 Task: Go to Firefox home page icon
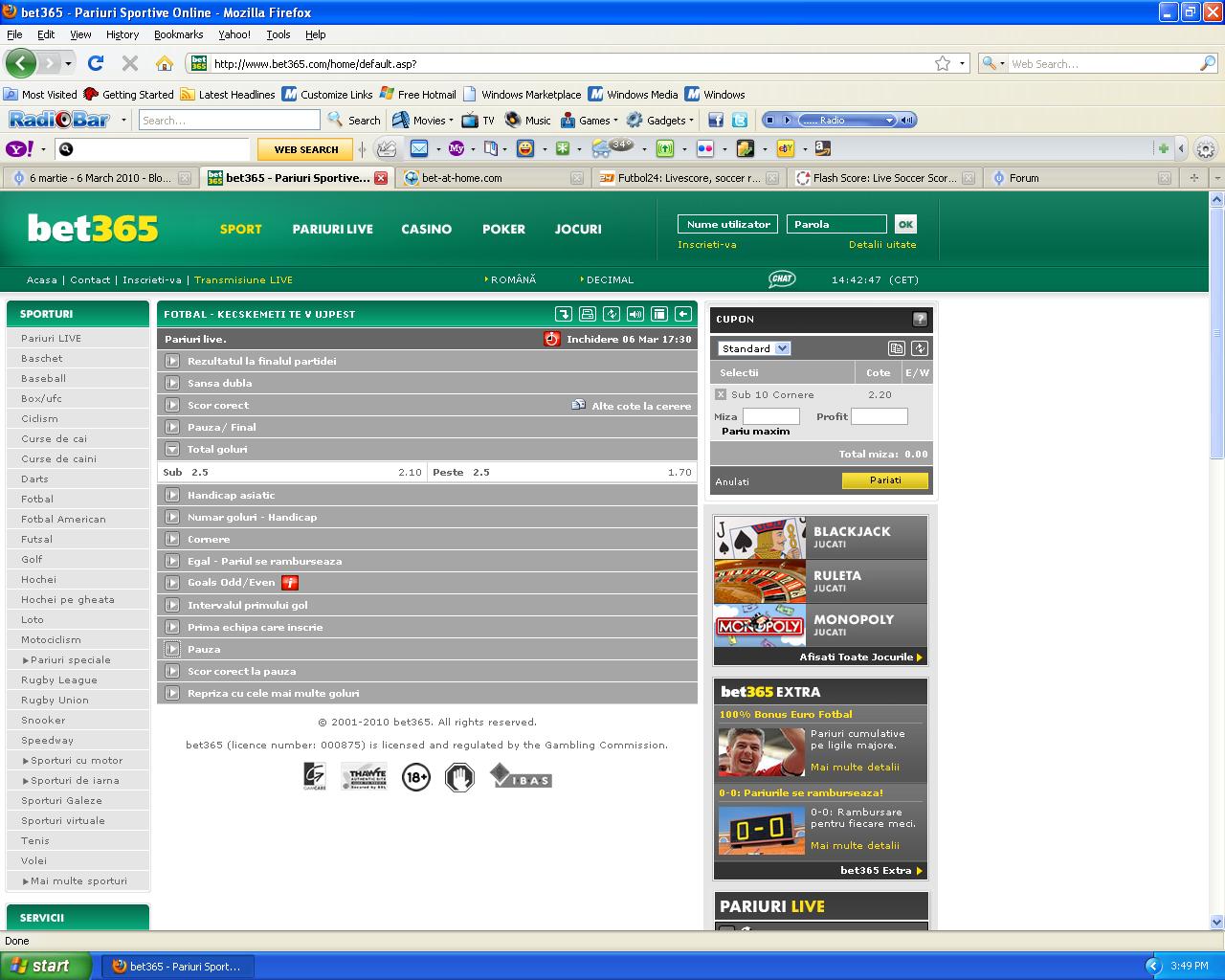(x=165, y=63)
